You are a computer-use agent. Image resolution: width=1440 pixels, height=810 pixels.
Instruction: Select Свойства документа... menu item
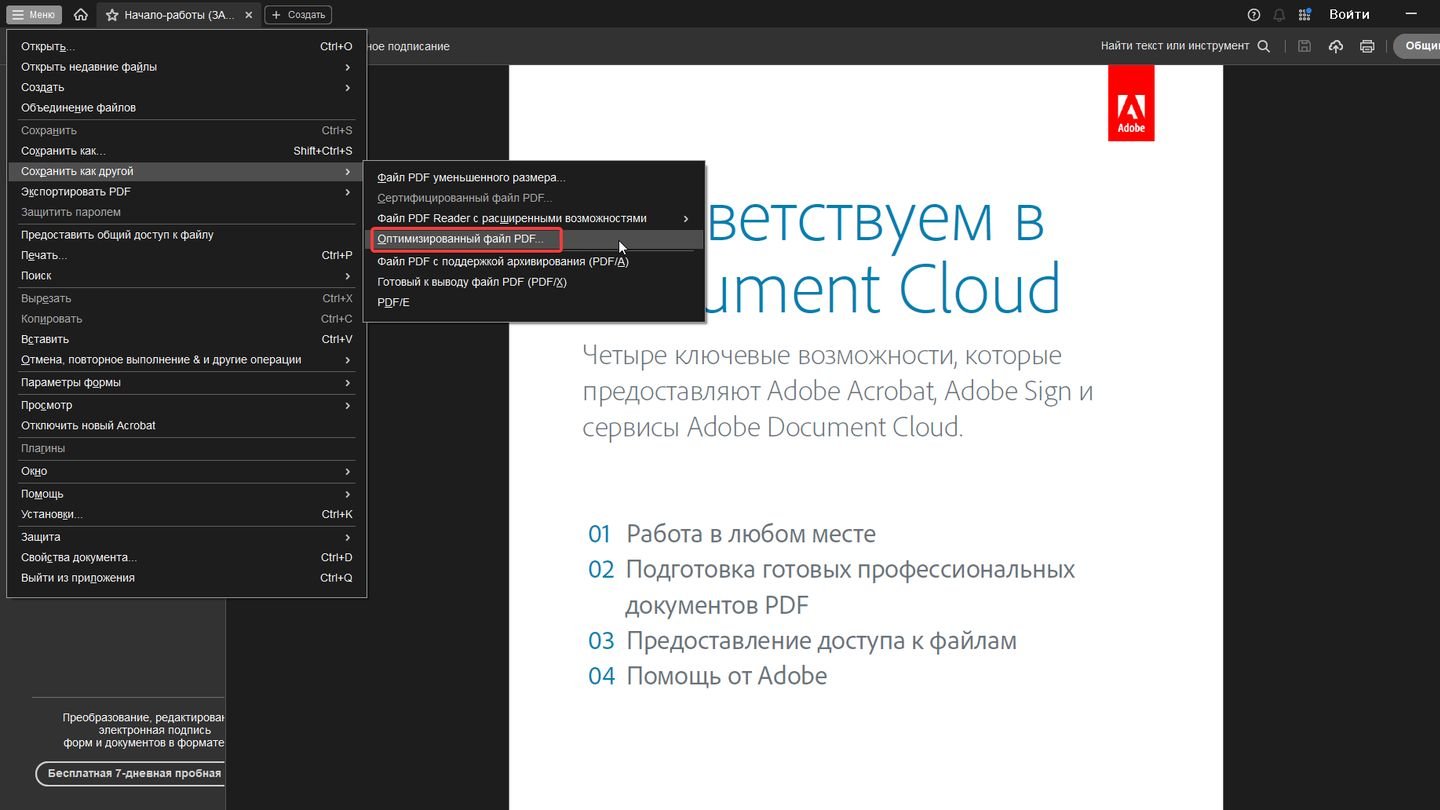(187, 558)
